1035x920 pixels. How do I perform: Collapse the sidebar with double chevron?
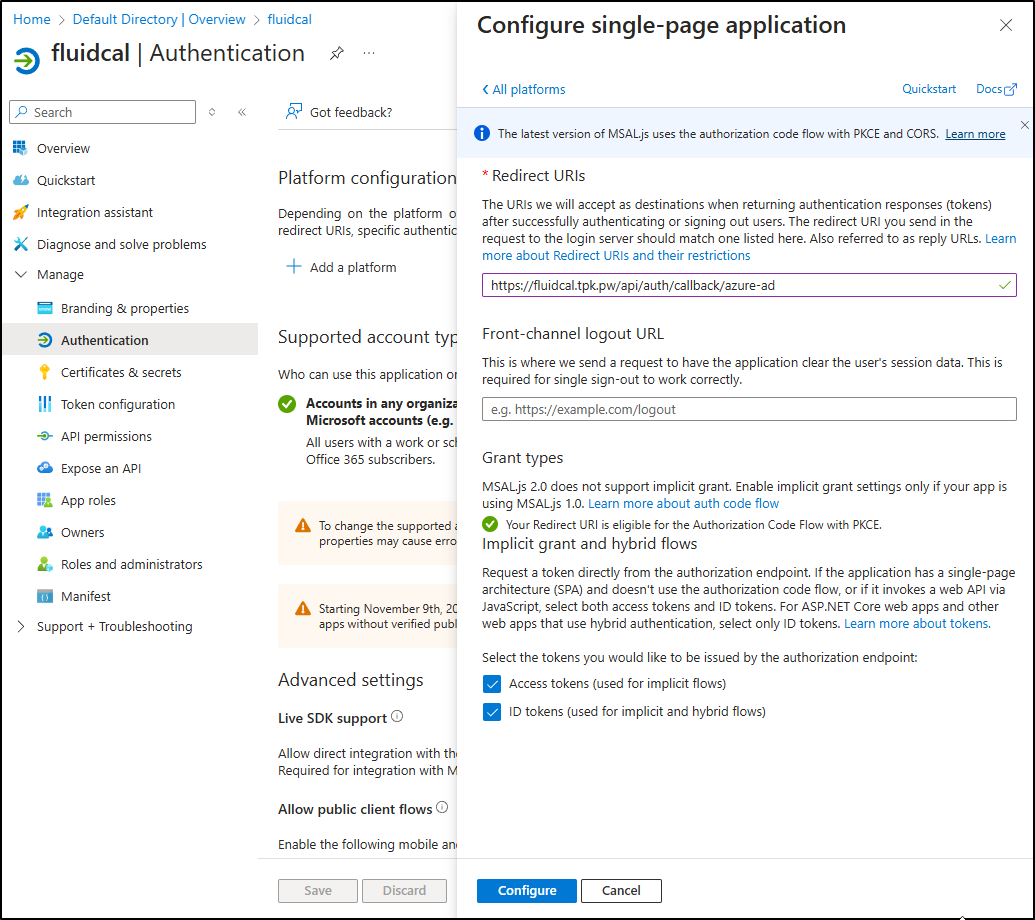pos(242,112)
